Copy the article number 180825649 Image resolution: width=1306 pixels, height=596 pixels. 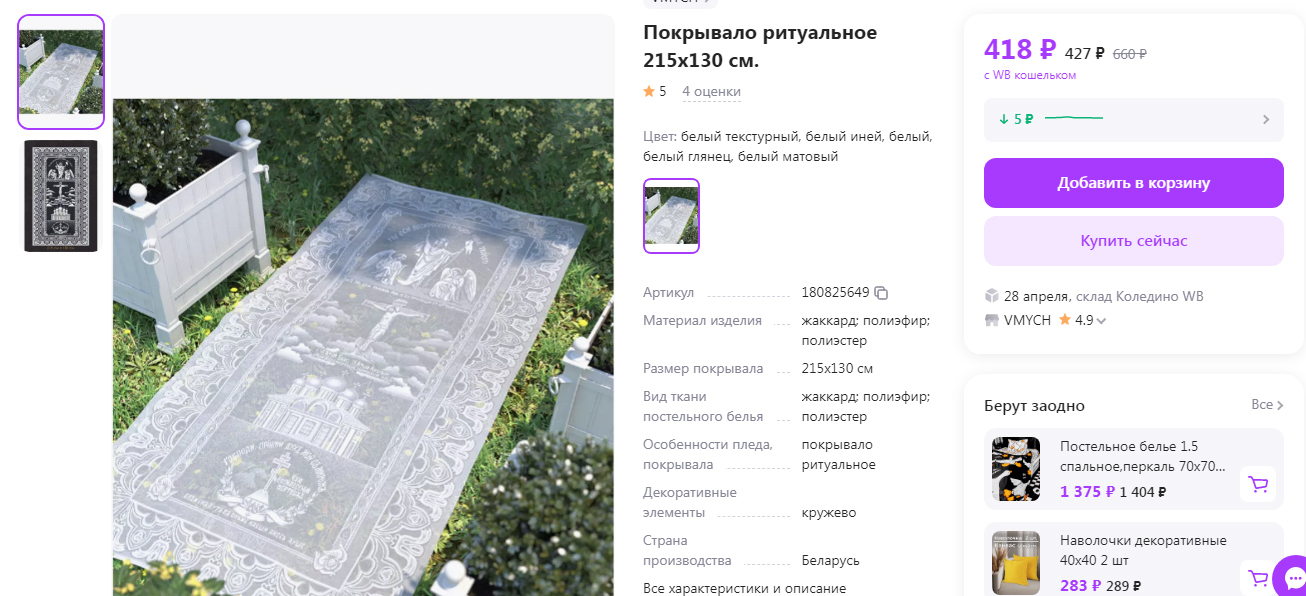(x=881, y=293)
